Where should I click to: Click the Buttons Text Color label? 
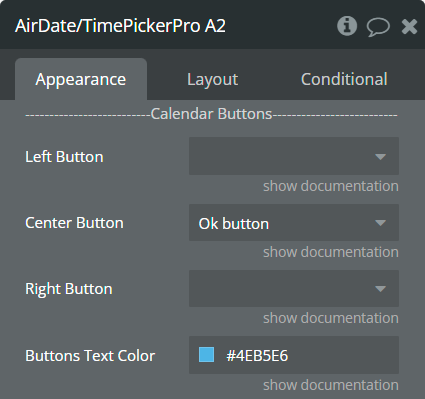tap(90, 356)
